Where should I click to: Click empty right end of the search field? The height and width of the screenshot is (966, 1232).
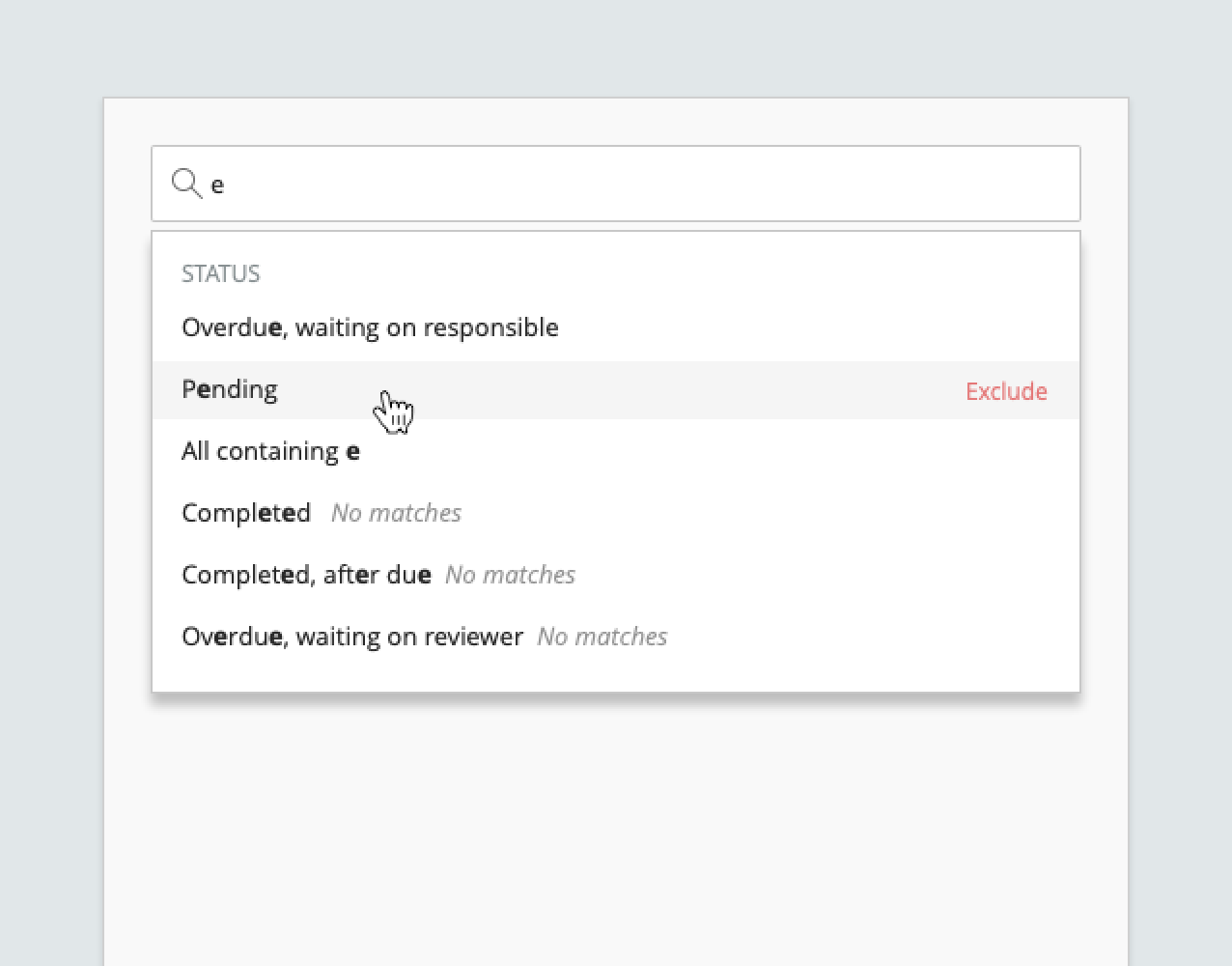[x=966, y=184]
